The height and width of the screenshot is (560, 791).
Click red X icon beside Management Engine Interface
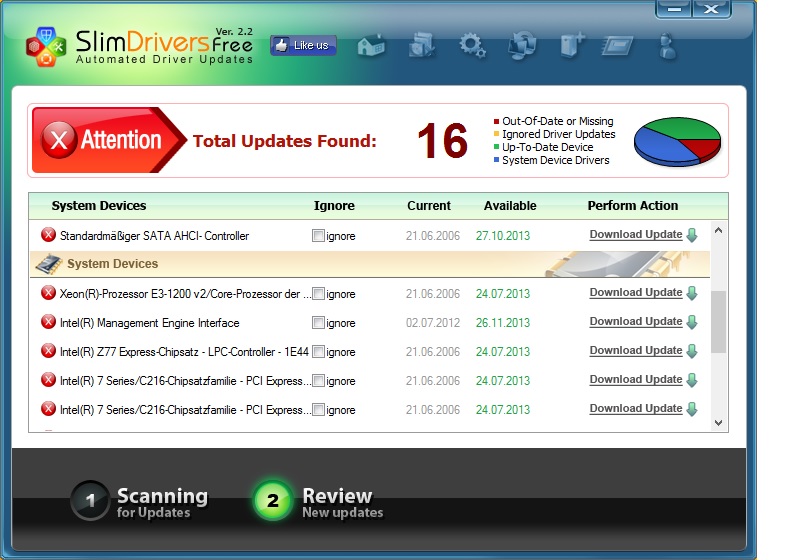pyautogui.click(x=48, y=321)
